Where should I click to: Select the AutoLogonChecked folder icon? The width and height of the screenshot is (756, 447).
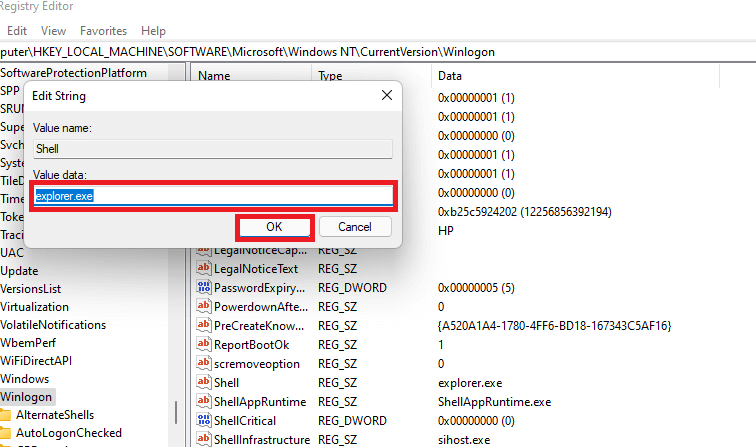[x=6, y=434]
